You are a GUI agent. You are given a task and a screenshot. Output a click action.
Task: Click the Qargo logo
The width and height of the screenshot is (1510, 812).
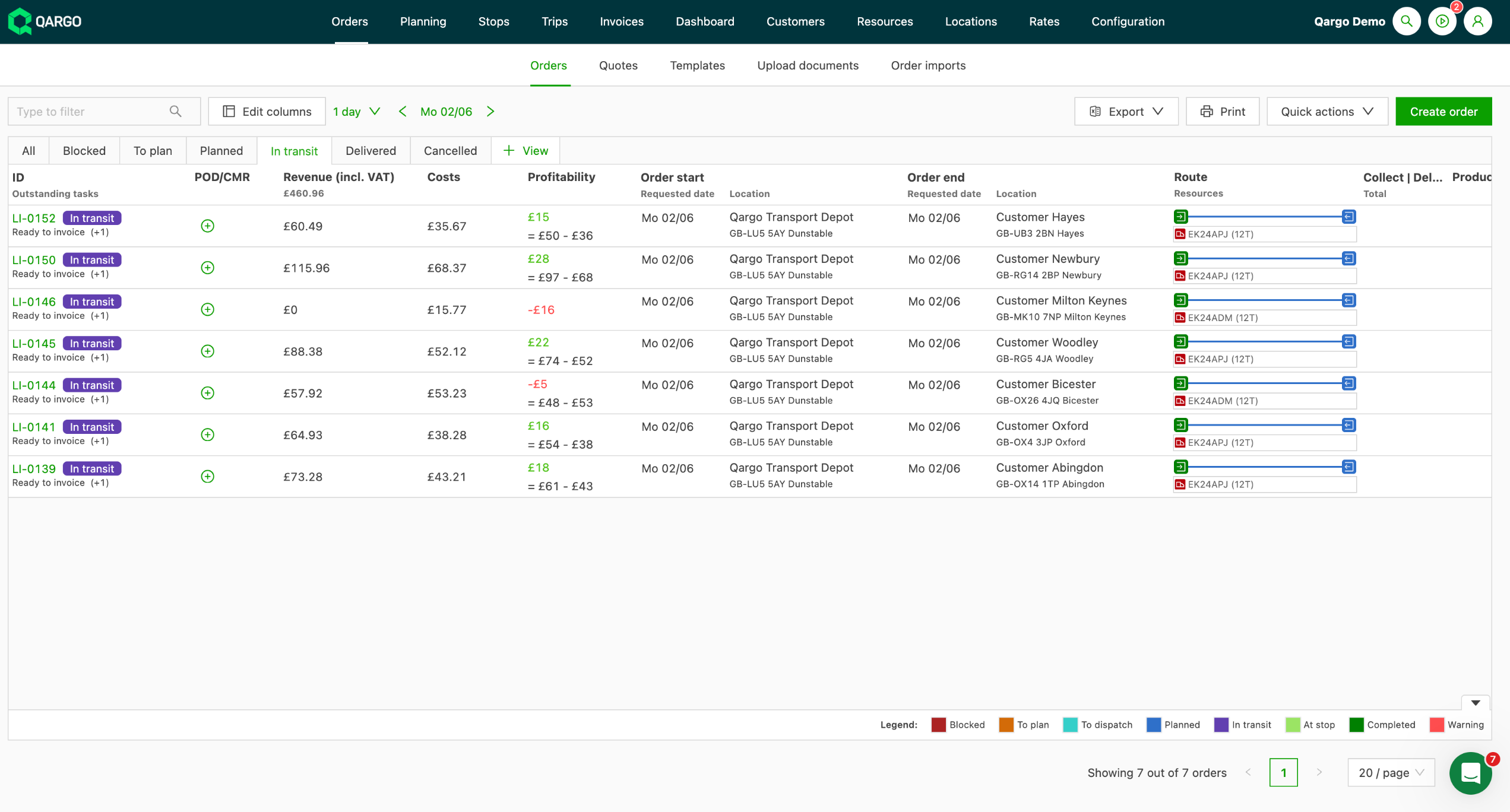[x=45, y=21]
